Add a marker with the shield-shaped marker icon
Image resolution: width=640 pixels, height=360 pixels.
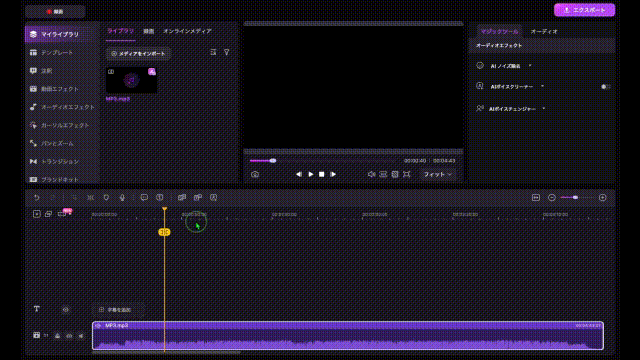(x=106, y=198)
